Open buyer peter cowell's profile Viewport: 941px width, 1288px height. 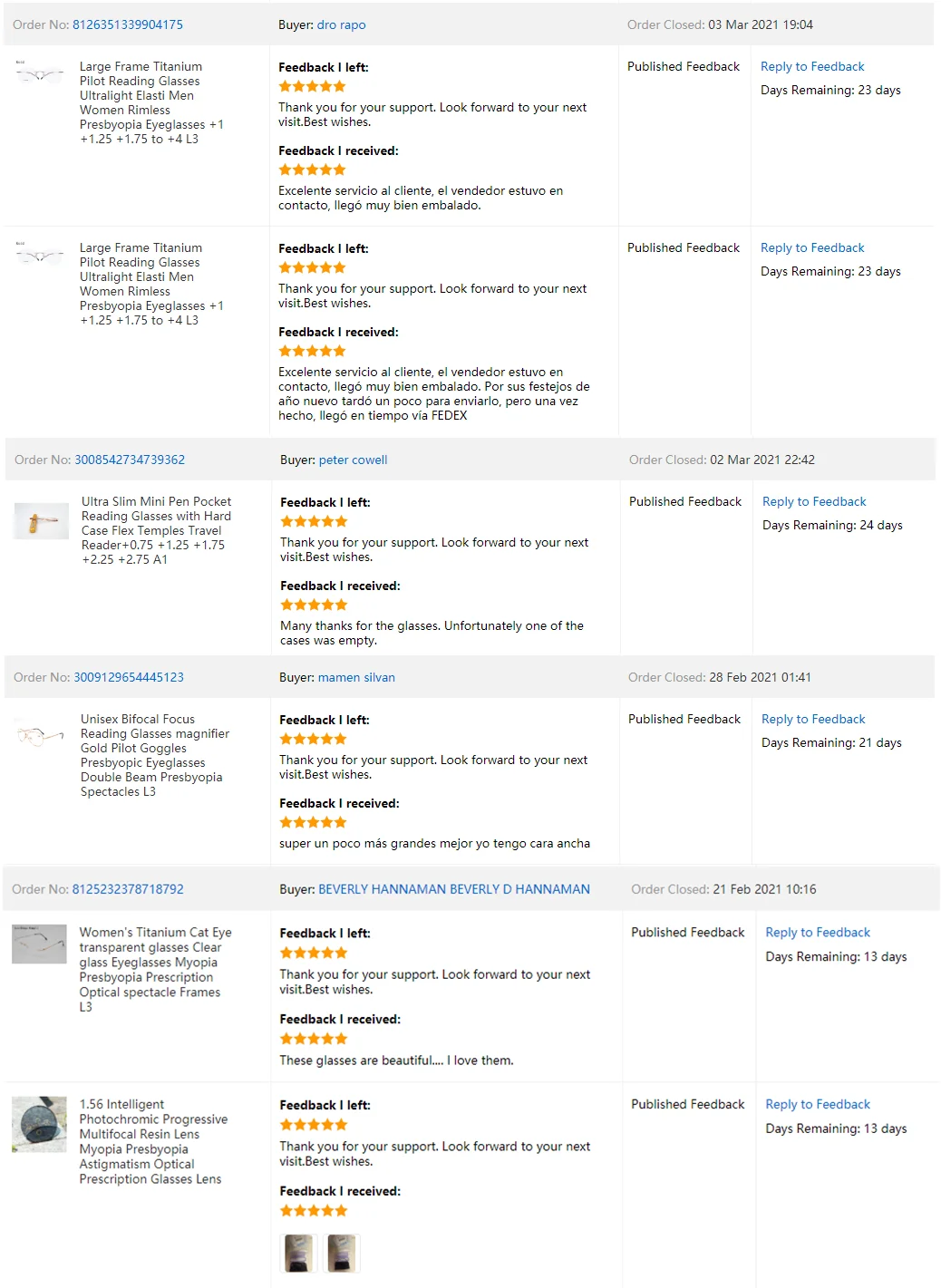tap(353, 460)
